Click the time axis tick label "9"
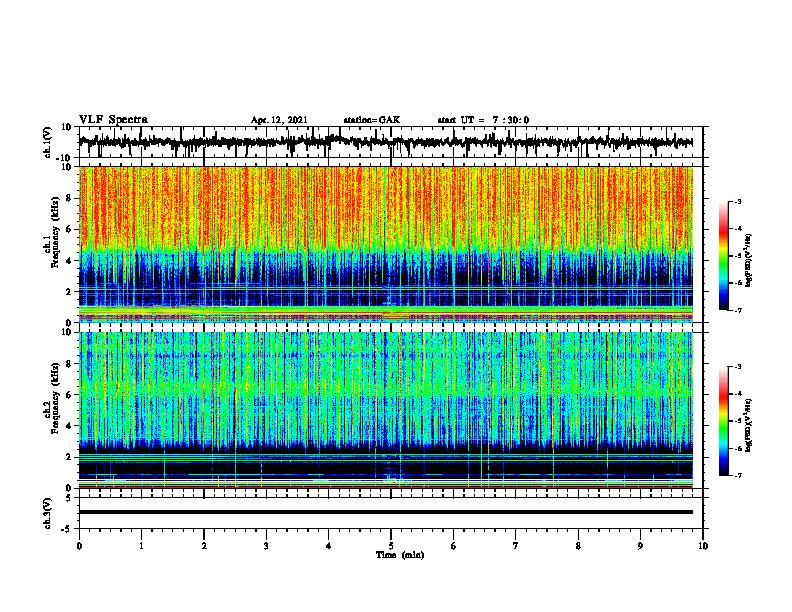Screen dimensions: 792x612 pyautogui.click(x=640, y=546)
